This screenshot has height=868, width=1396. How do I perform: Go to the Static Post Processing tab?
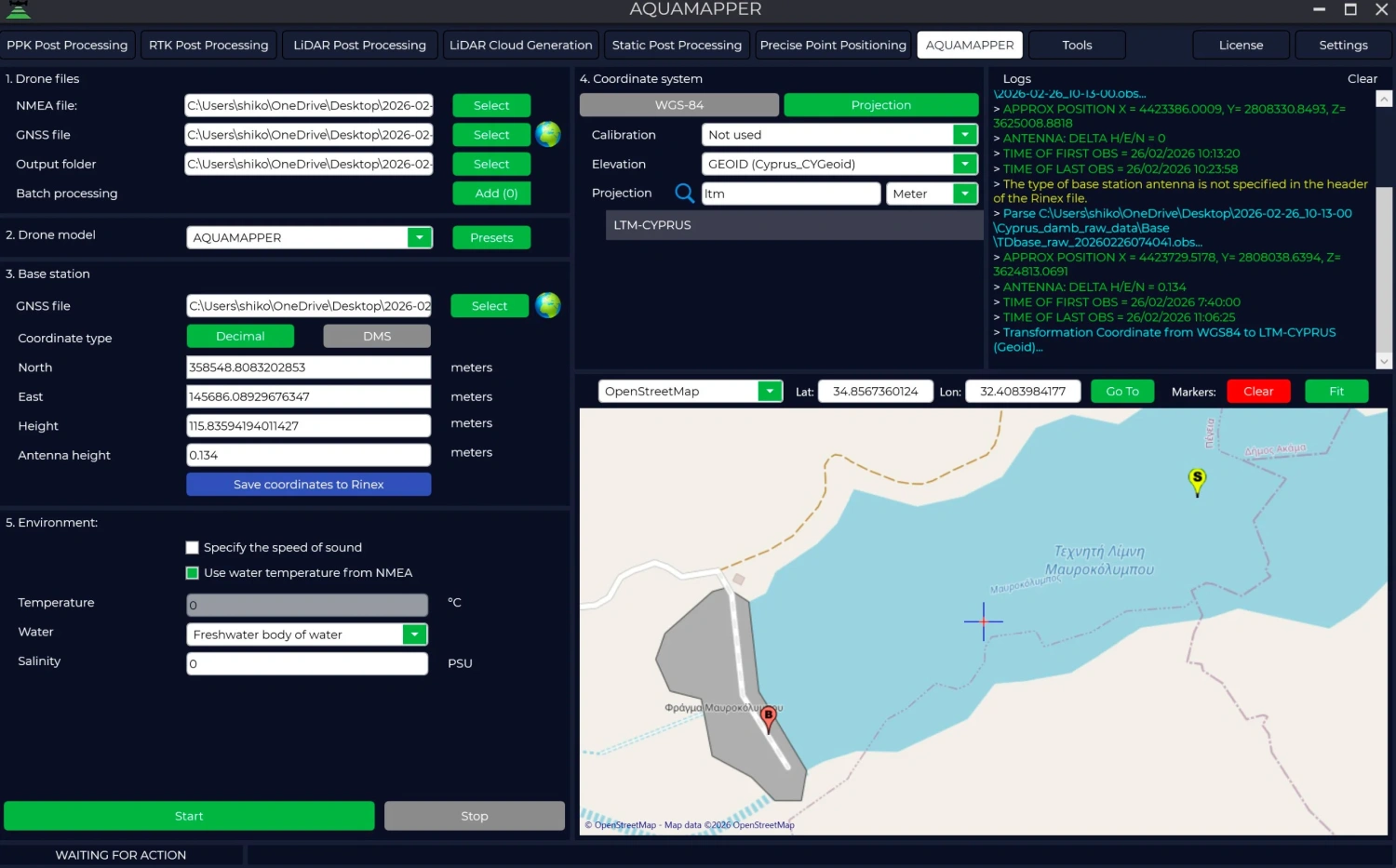point(677,45)
